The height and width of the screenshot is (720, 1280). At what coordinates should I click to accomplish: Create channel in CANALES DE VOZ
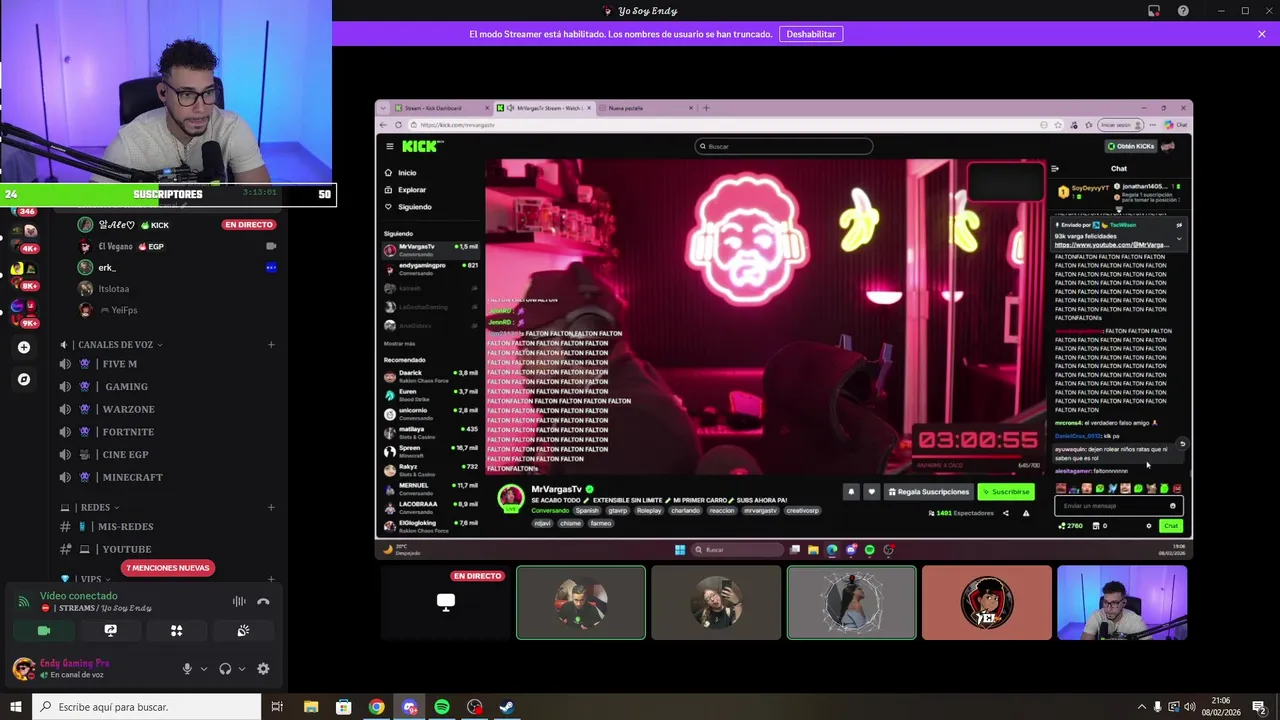[271, 345]
